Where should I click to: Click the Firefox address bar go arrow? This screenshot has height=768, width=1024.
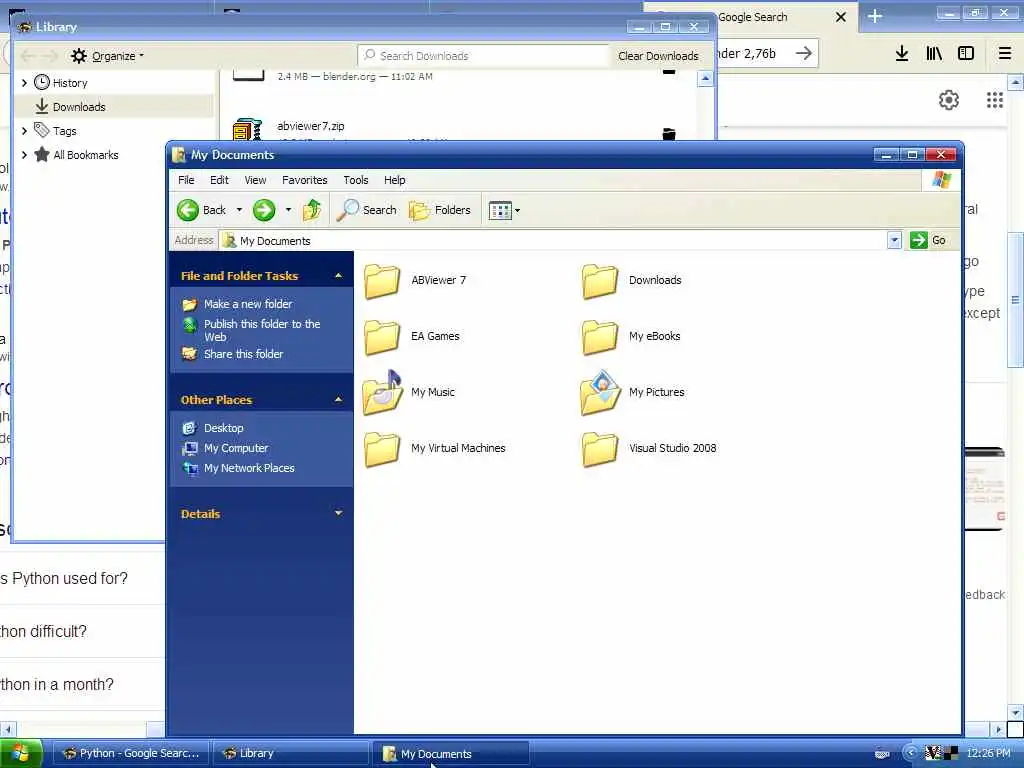click(804, 54)
